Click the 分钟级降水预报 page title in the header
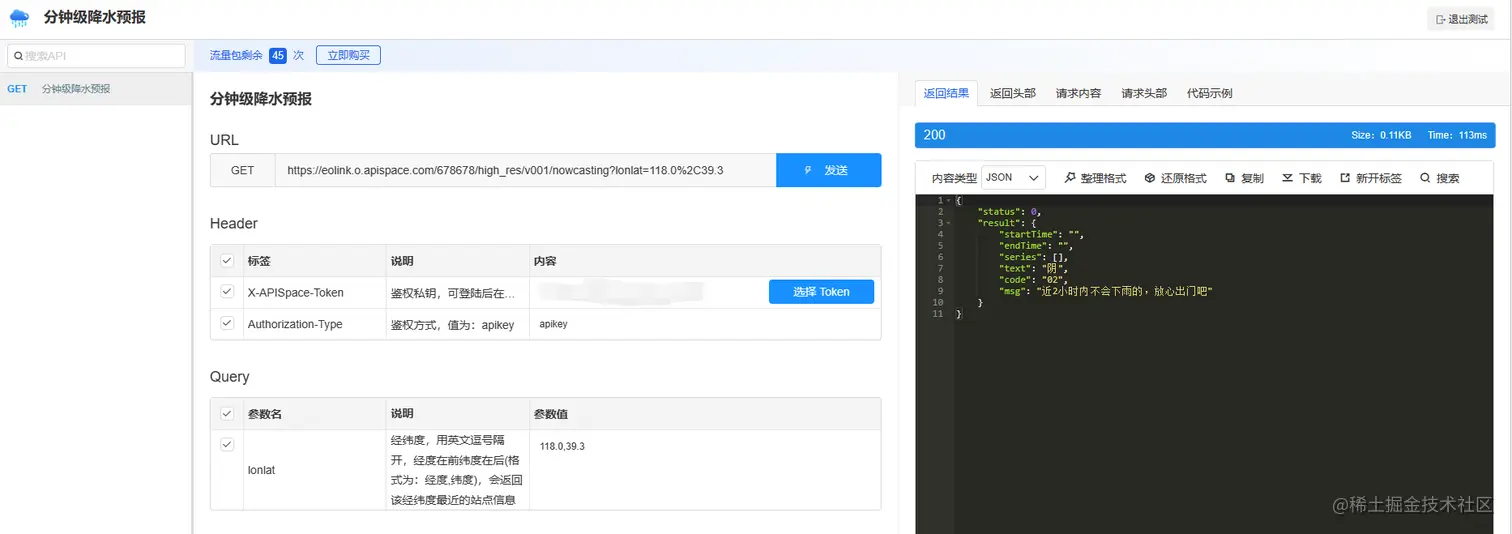 click(93, 18)
